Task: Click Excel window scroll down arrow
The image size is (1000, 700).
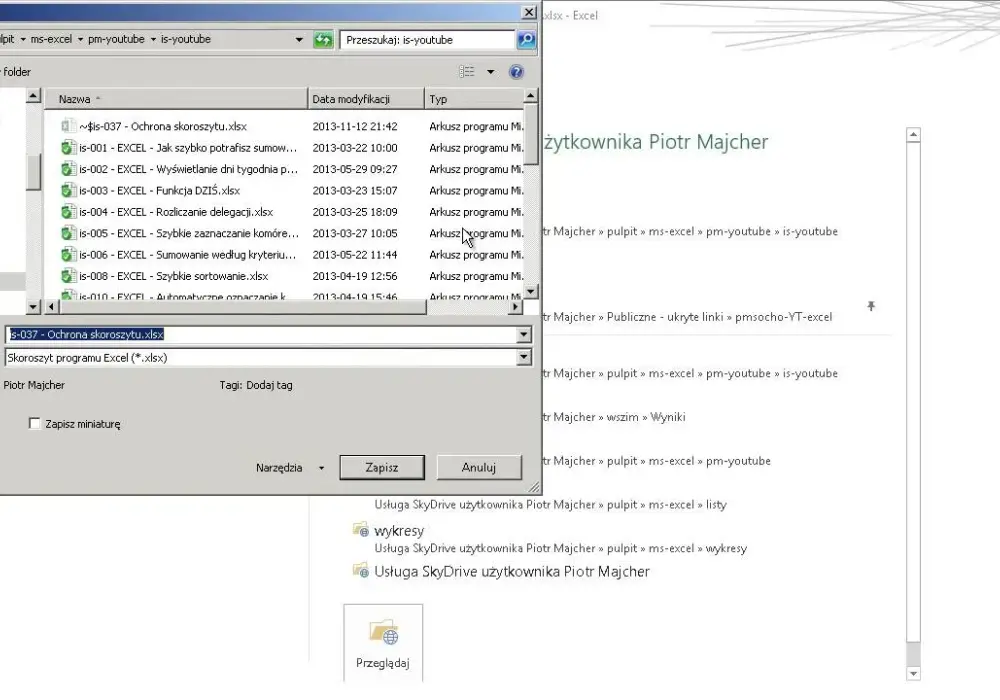Action: 913,674
